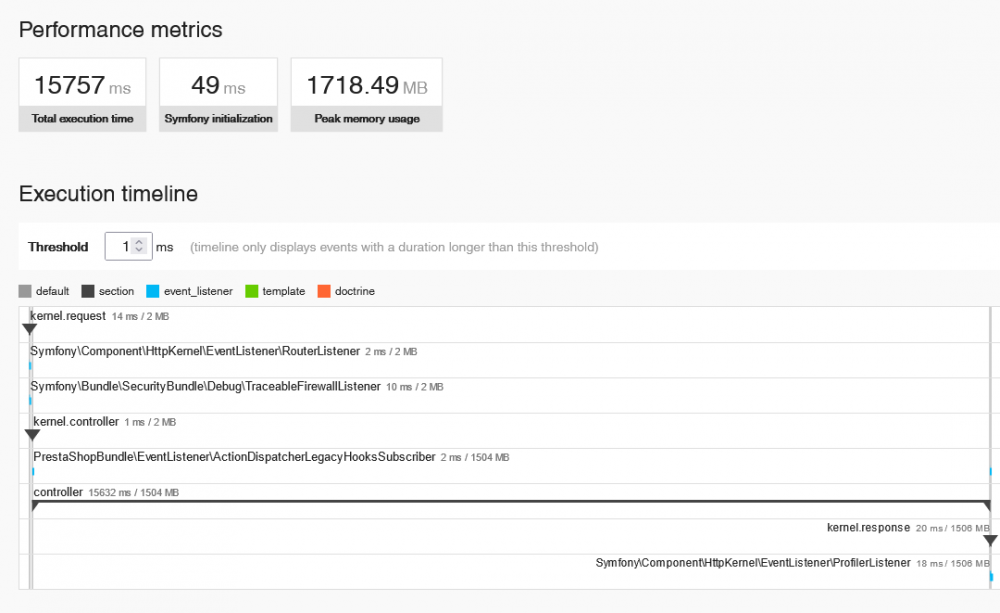Click inside the Threshold value input field
This screenshot has width=1000, height=613.
click(122, 246)
